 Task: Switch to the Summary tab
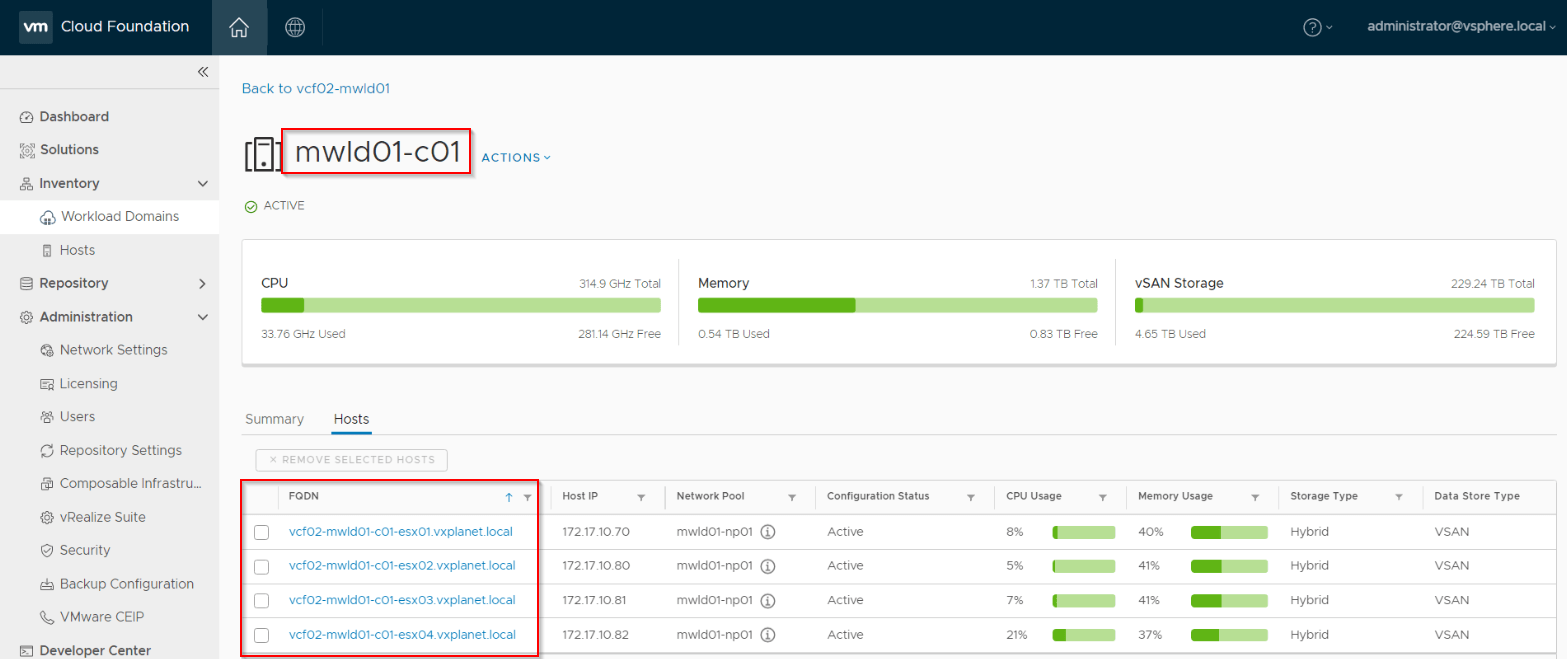pos(274,419)
